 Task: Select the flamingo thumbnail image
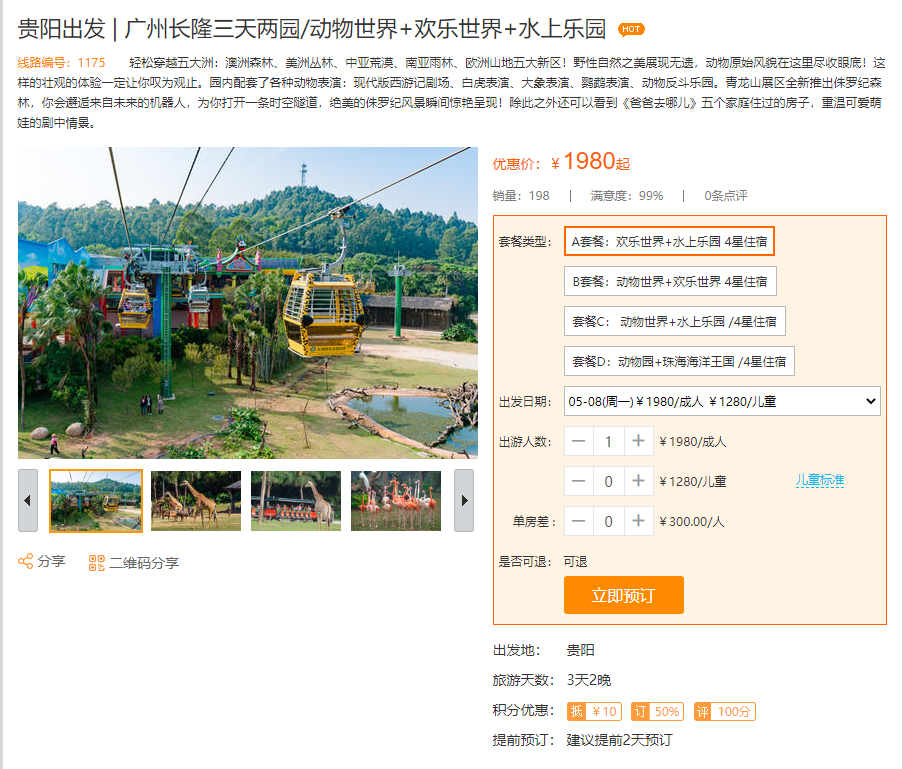click(x=396, y=501)
